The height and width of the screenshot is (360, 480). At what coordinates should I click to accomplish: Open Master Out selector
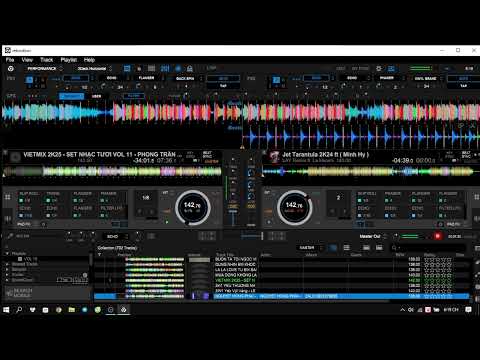point(372,236)
